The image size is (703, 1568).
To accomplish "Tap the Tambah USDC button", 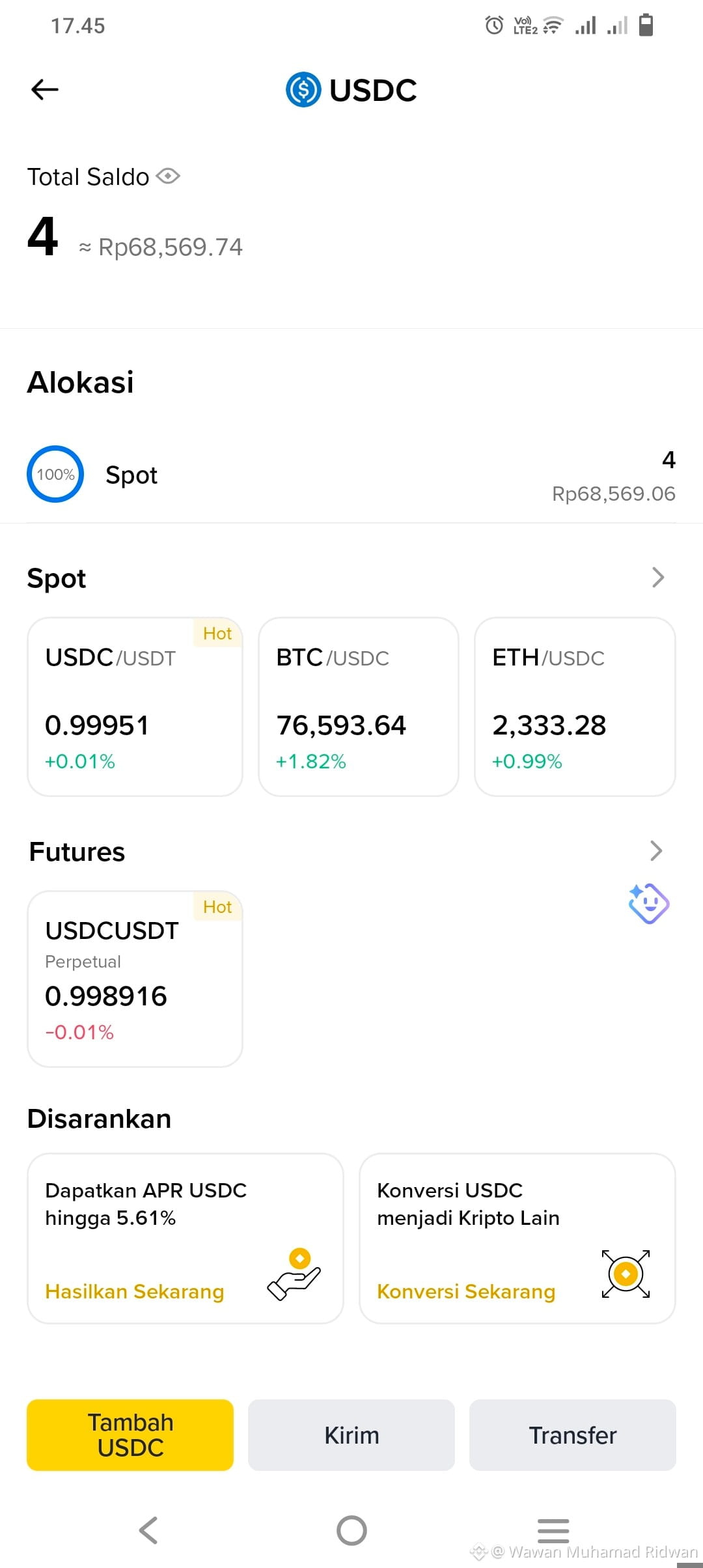I will (x=130, y=1435).
